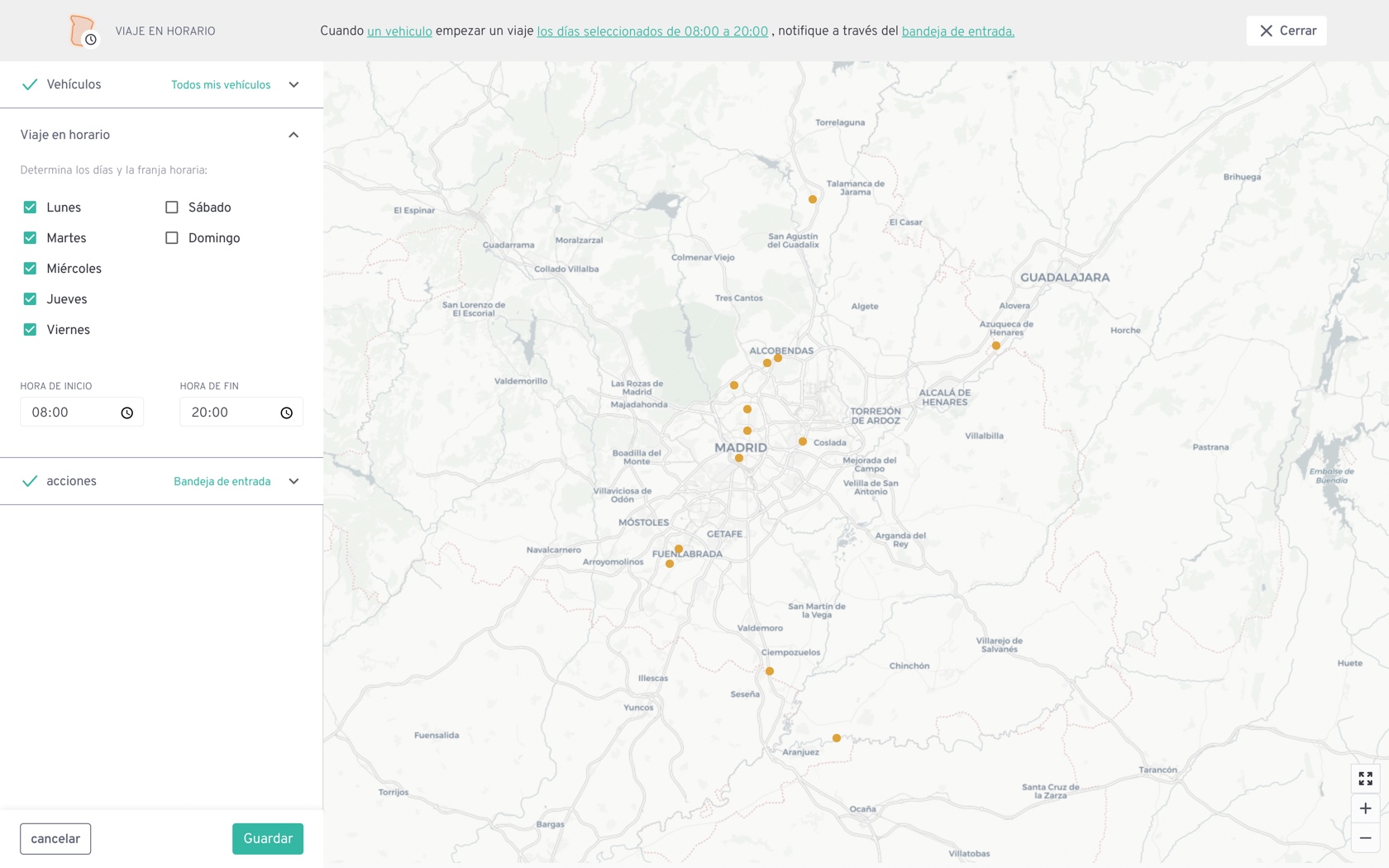Collapse the Viaje en horario section
Image resolution: width=1389 pixels, height=868 pixels.
[294, 134]
